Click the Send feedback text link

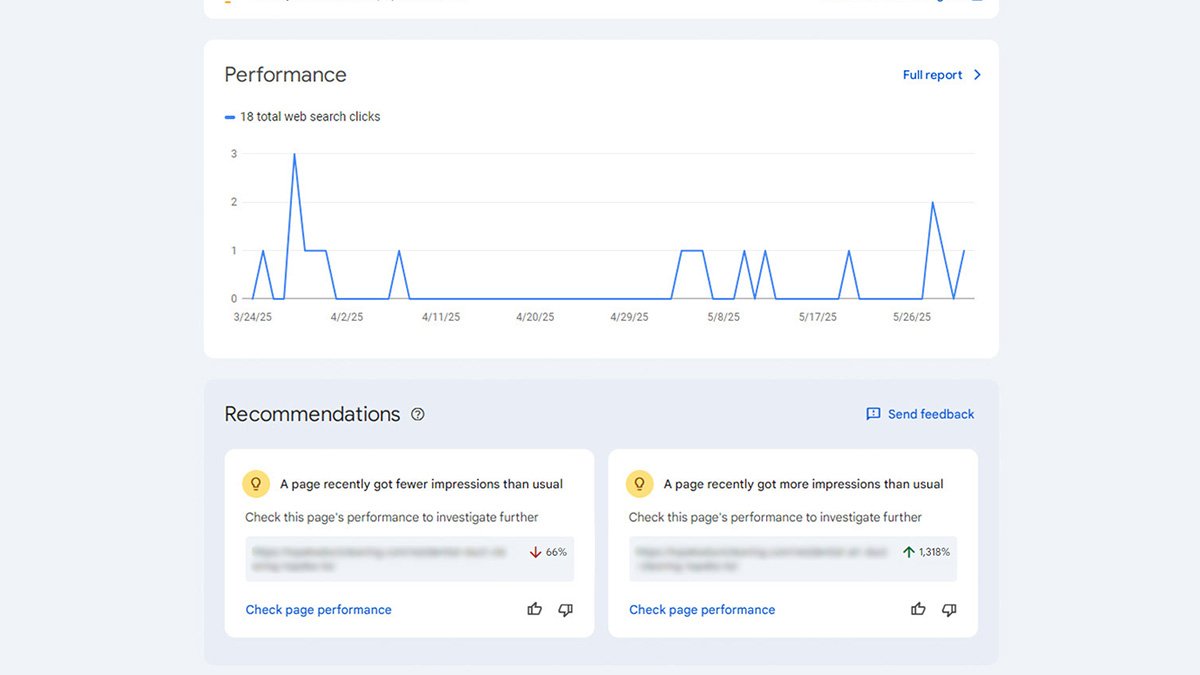[x=930, y=414]
